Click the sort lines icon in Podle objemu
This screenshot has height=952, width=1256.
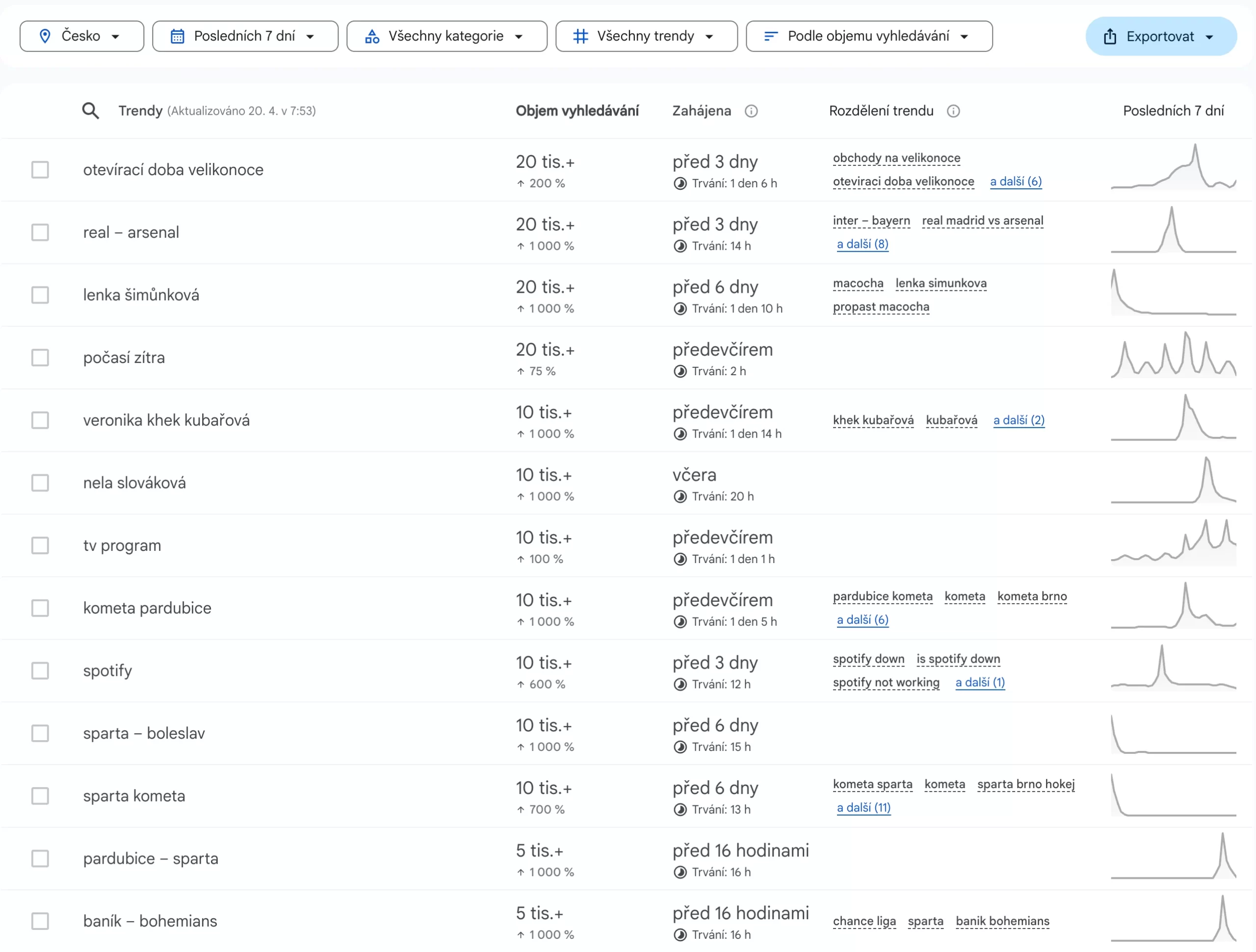click(x=770, y=36)
